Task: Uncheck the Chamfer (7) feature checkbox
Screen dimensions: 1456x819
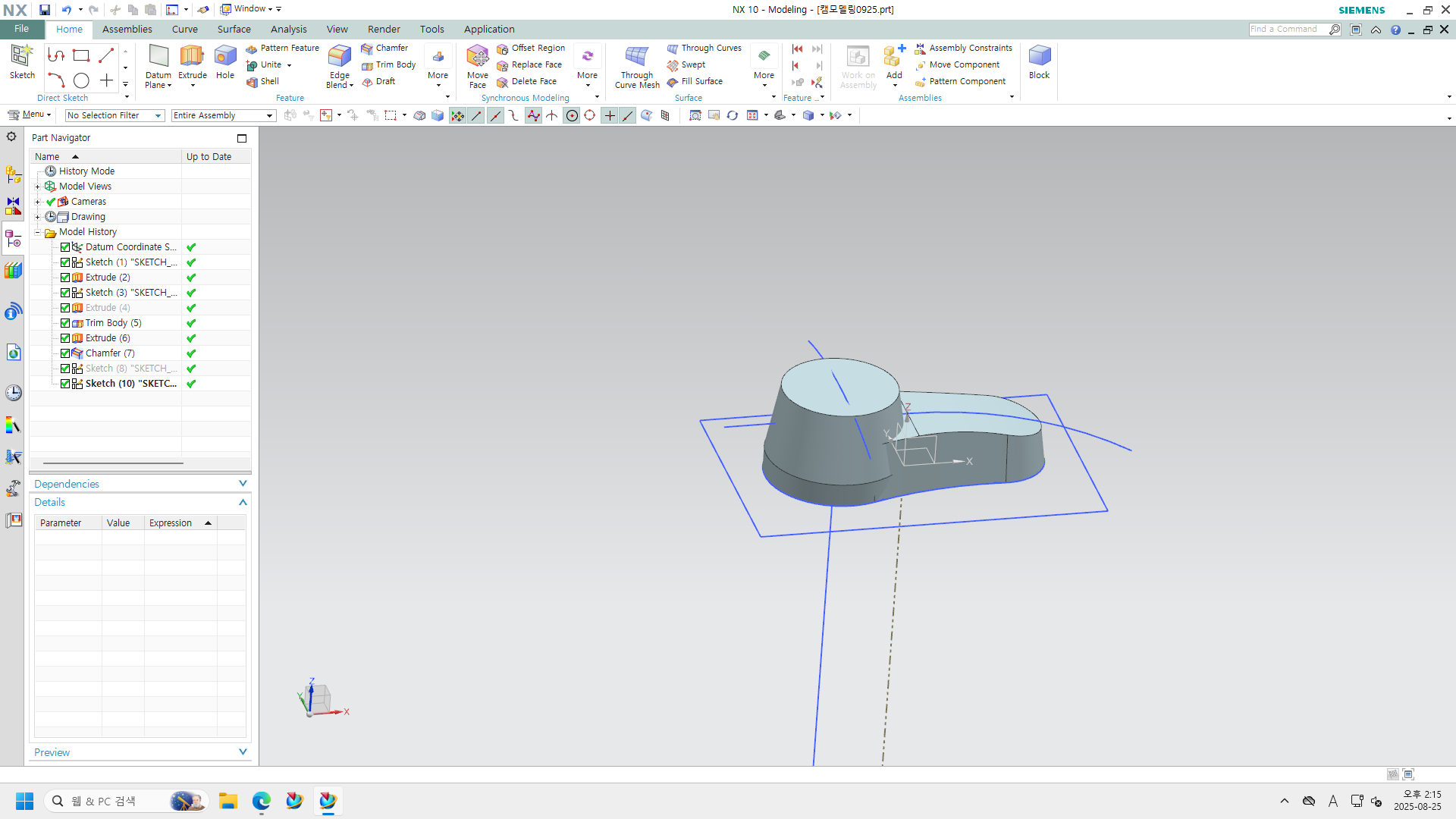Action: (65, 353)
